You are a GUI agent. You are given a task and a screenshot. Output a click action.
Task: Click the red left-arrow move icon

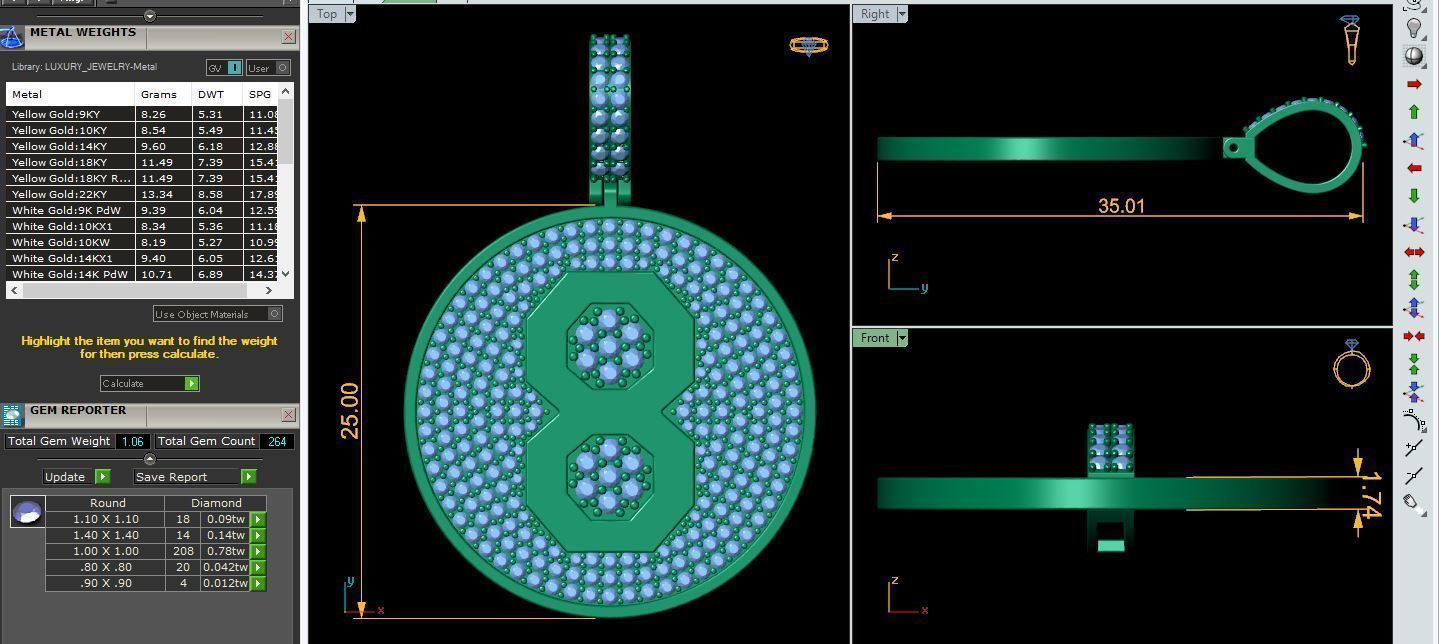point(1414,168)
